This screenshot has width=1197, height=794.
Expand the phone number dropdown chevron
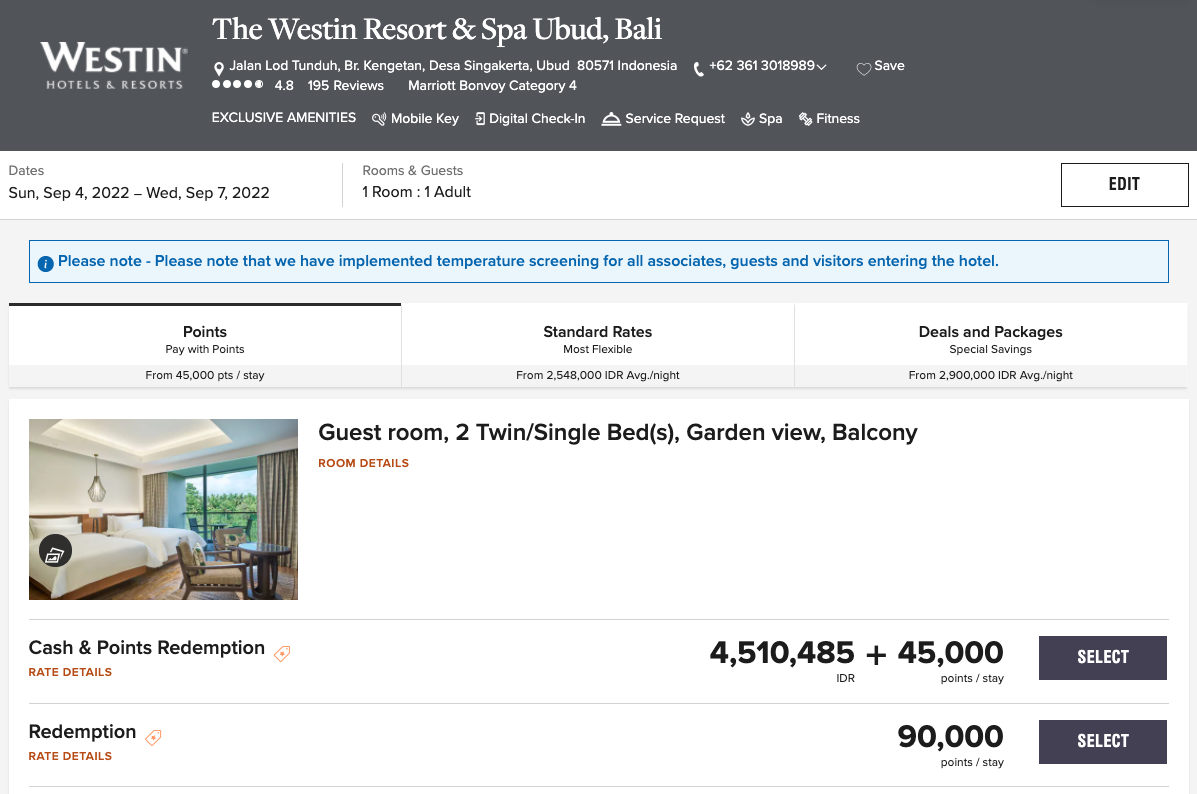822,66
